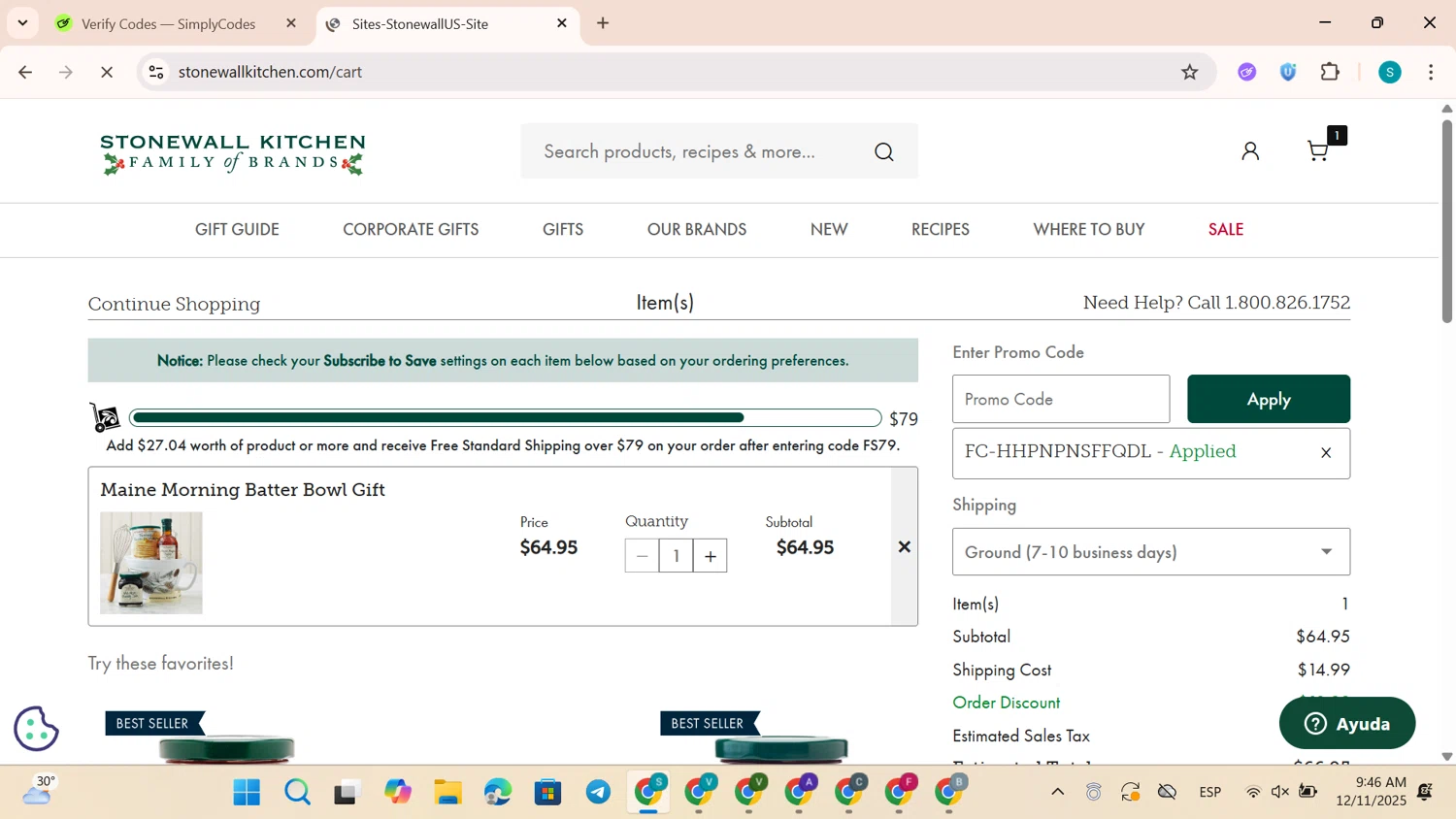The height and width of the screenshot is (819, 1456).
Task: Click the help phone number 1.800.826.1752
Action: pos(1287,303)
